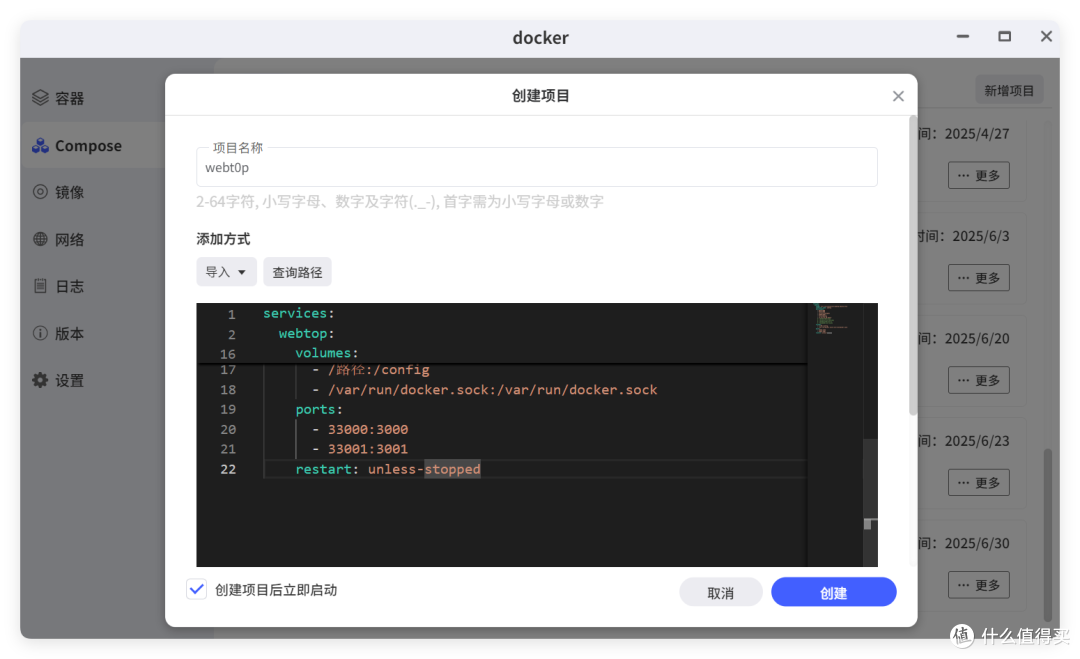Open the 设置 settings gear icon
1080x659 pixels.
40,380
